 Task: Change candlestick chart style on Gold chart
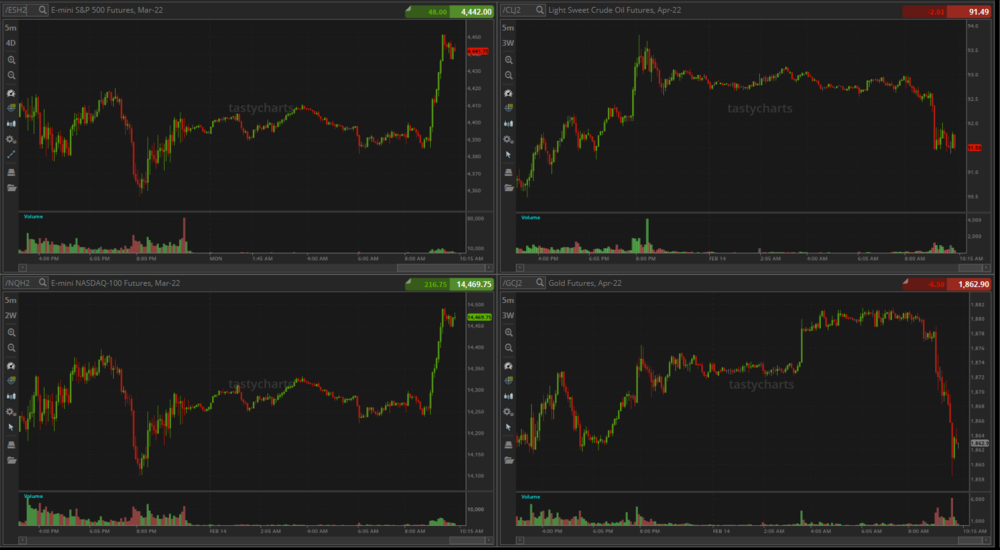[508, 396]
